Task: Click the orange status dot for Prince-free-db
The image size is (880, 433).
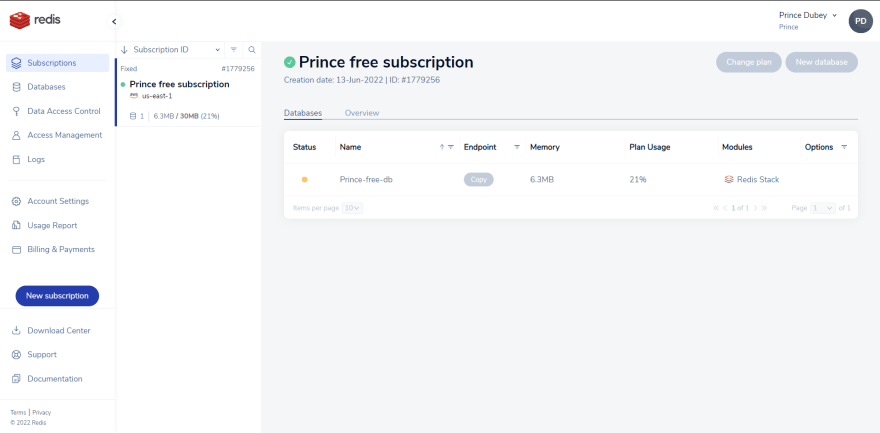Action: [305, 179]
